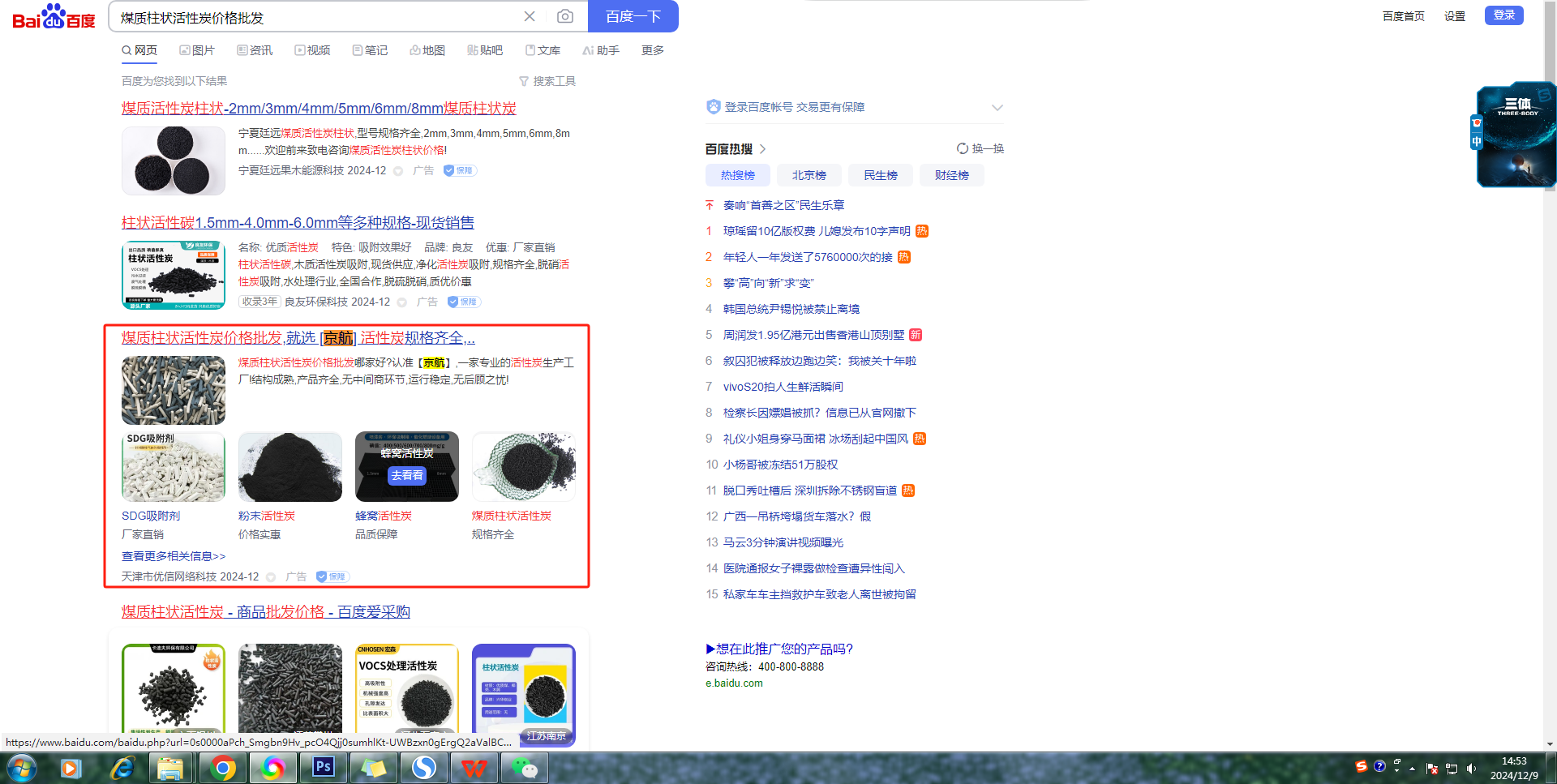Viewport: 1557px width, 784px height.
Task: Open the 笔记 search tab
Action: (370, 50)
